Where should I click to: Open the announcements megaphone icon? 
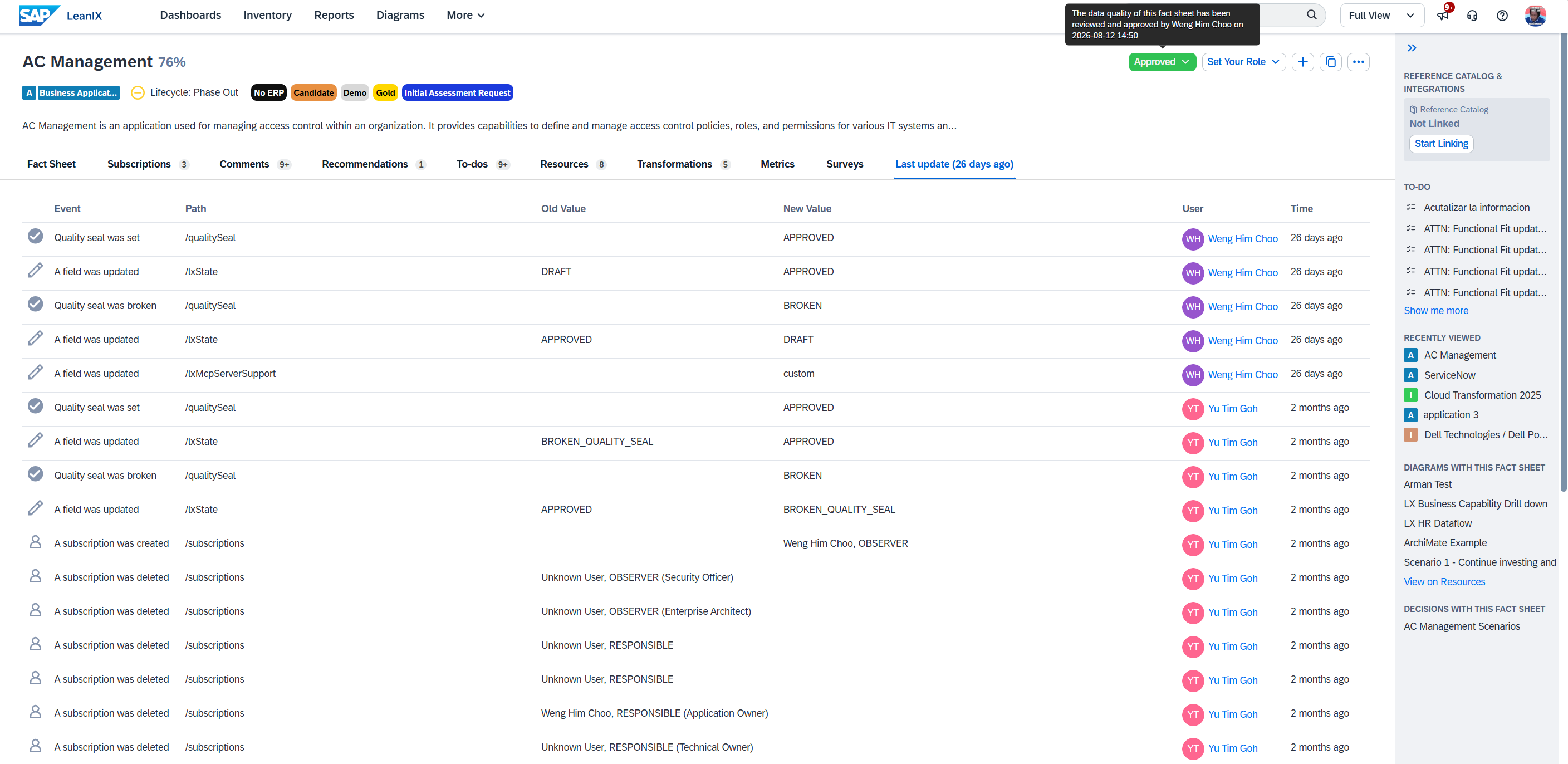pyautogui.click(x=1443, y=15)
